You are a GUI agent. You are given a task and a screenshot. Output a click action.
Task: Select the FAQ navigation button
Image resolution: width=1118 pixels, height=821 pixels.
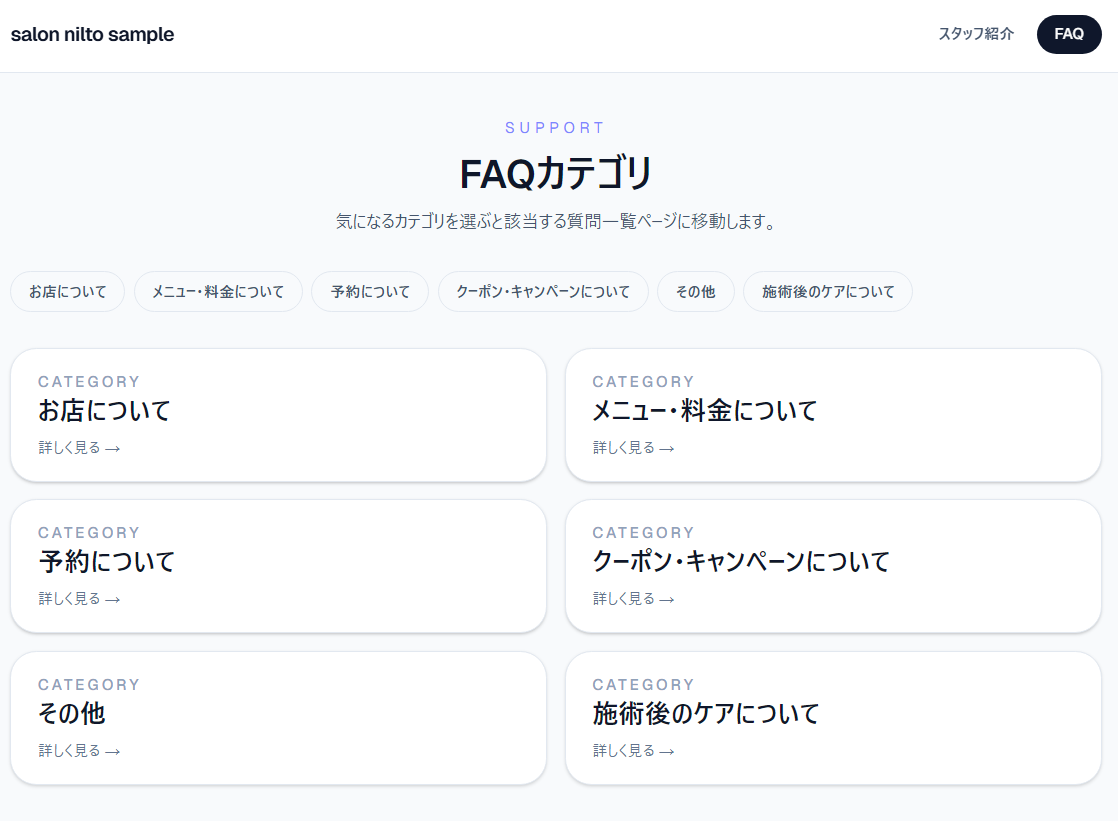1068,34
